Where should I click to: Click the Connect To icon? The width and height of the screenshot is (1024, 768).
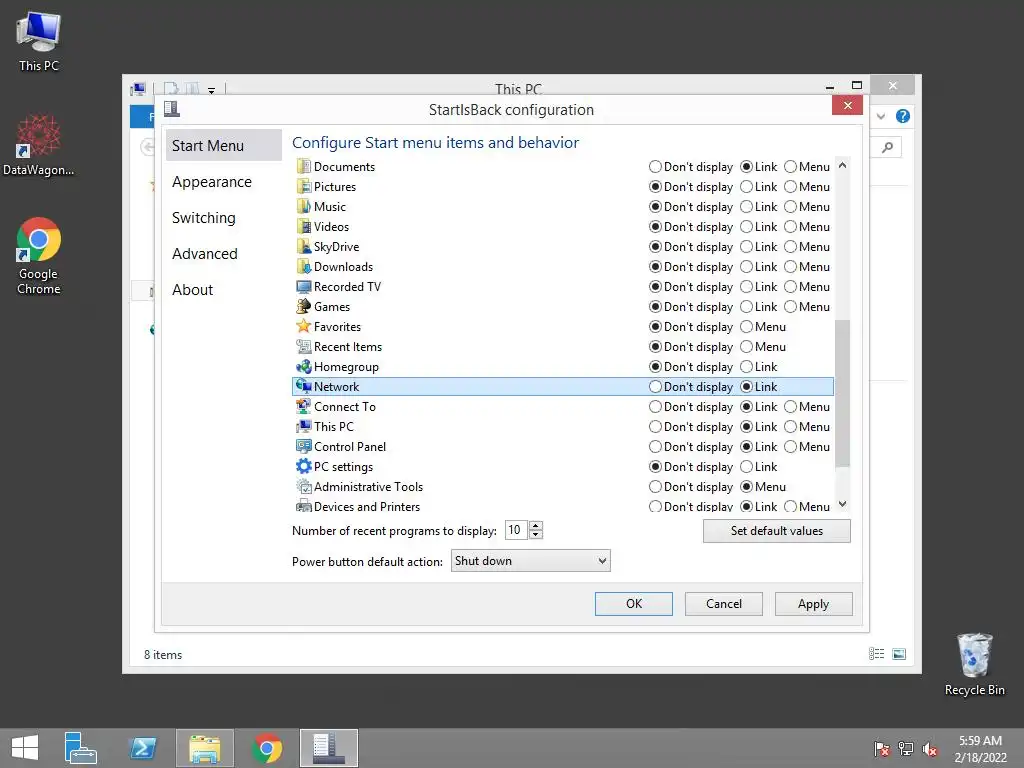point(304,407)
